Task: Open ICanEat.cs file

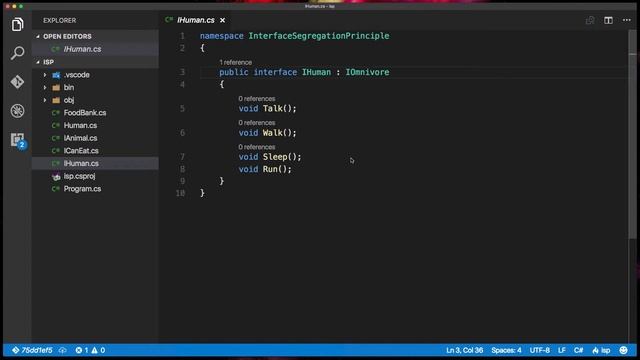Action: tap(96, 151)
